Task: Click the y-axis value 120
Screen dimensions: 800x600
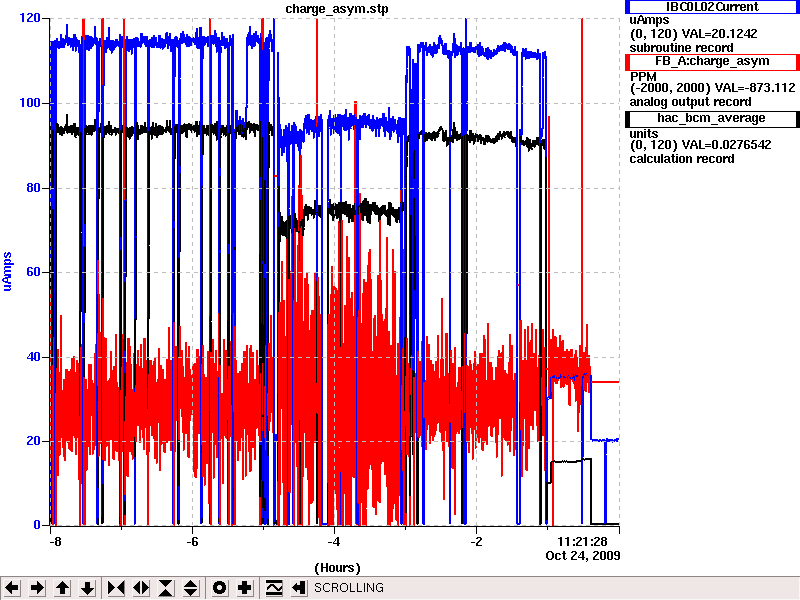Action: tap(30, 18)
